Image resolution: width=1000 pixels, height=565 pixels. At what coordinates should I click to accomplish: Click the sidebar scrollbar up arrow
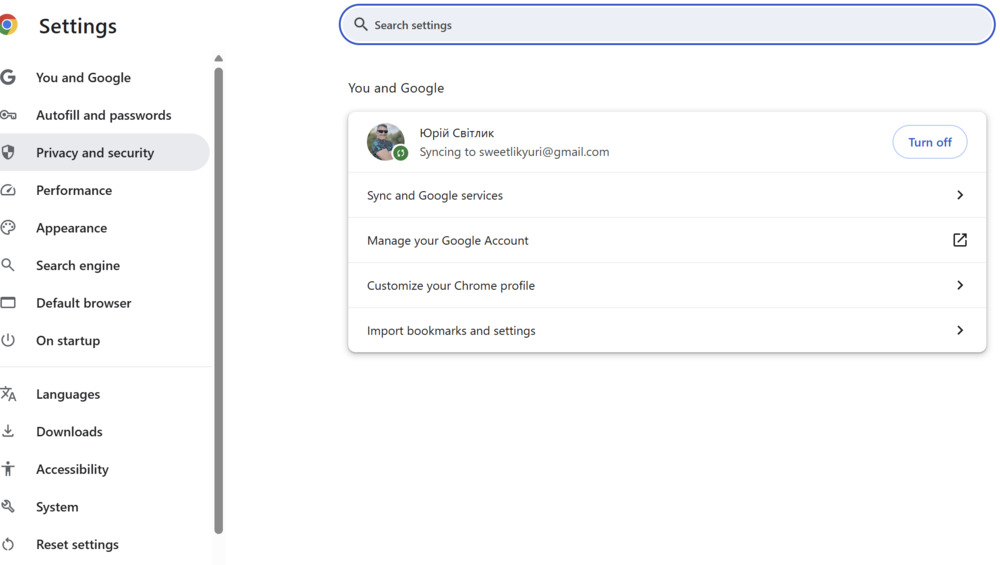tap(219, 58)
